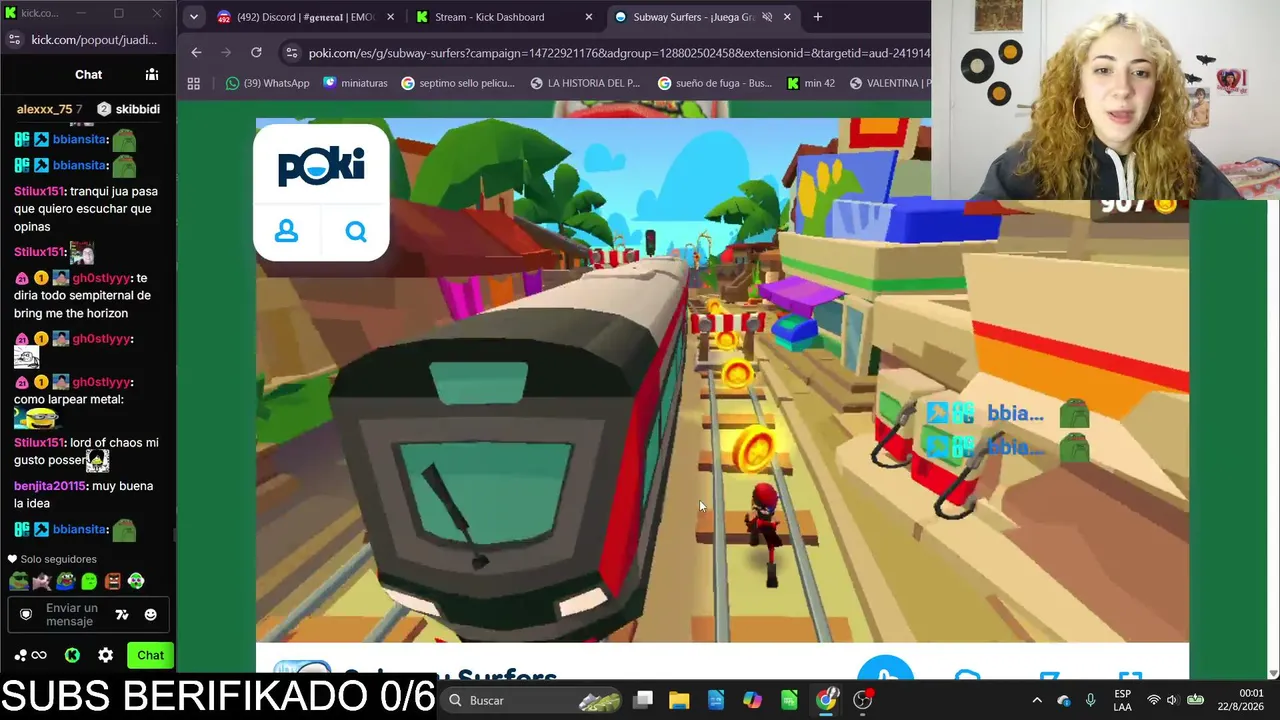
Task: Open LA HISTORIA DEL P... bookmark
Action: coord(585,83)
